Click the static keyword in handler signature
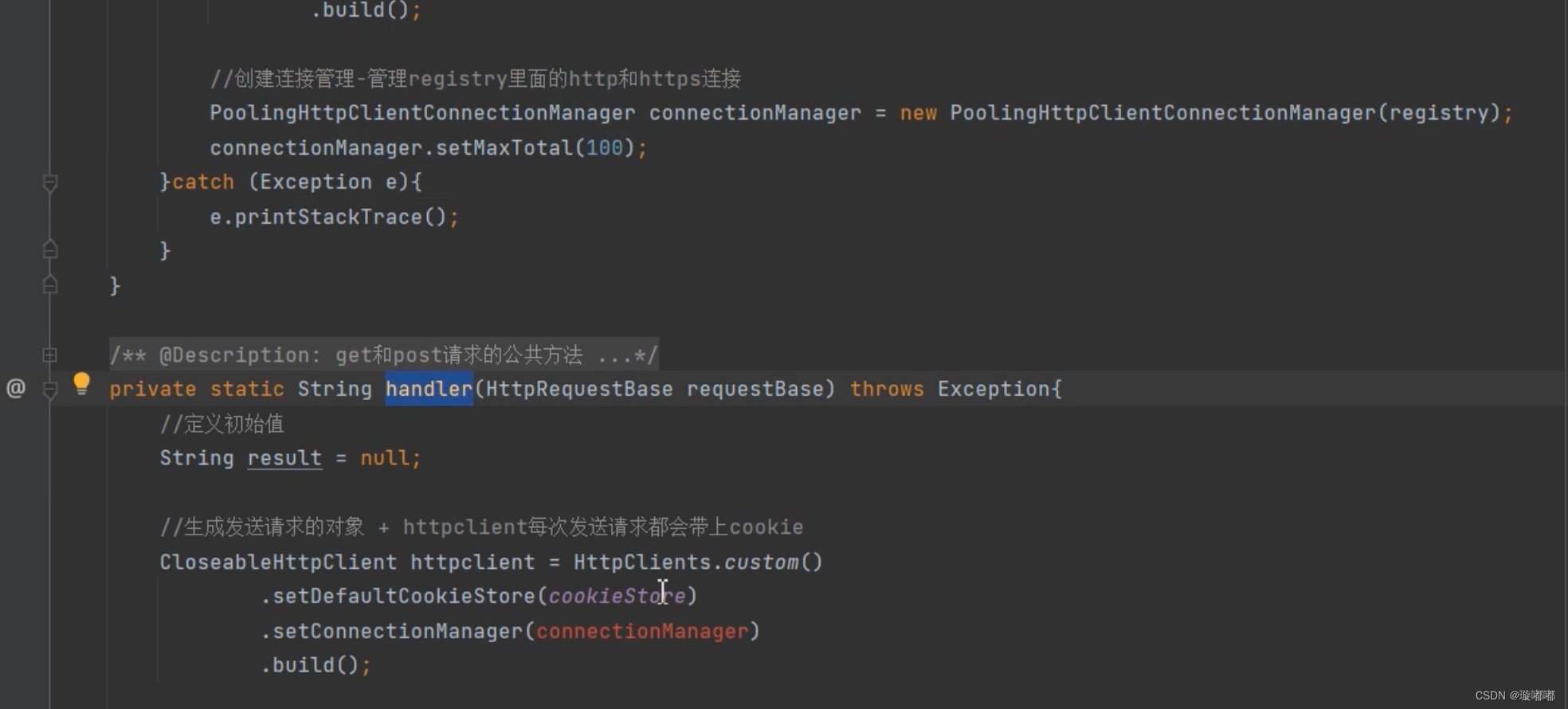This screenshot has height=709, width=1568. click(247, 389)
